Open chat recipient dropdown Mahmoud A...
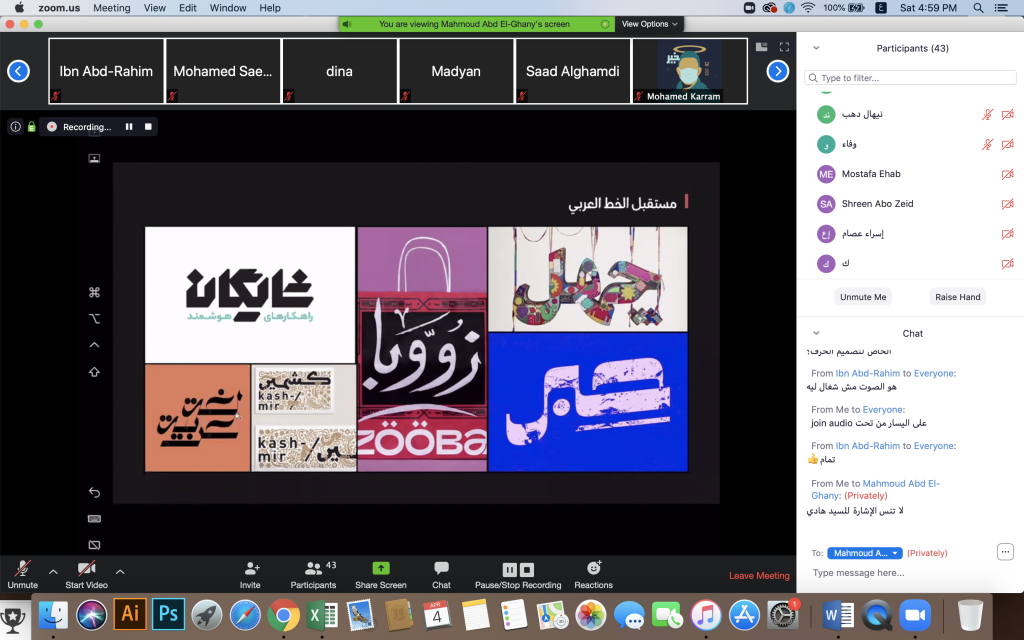The width and height of the screenshot is (1024, 640). (865, 553)
